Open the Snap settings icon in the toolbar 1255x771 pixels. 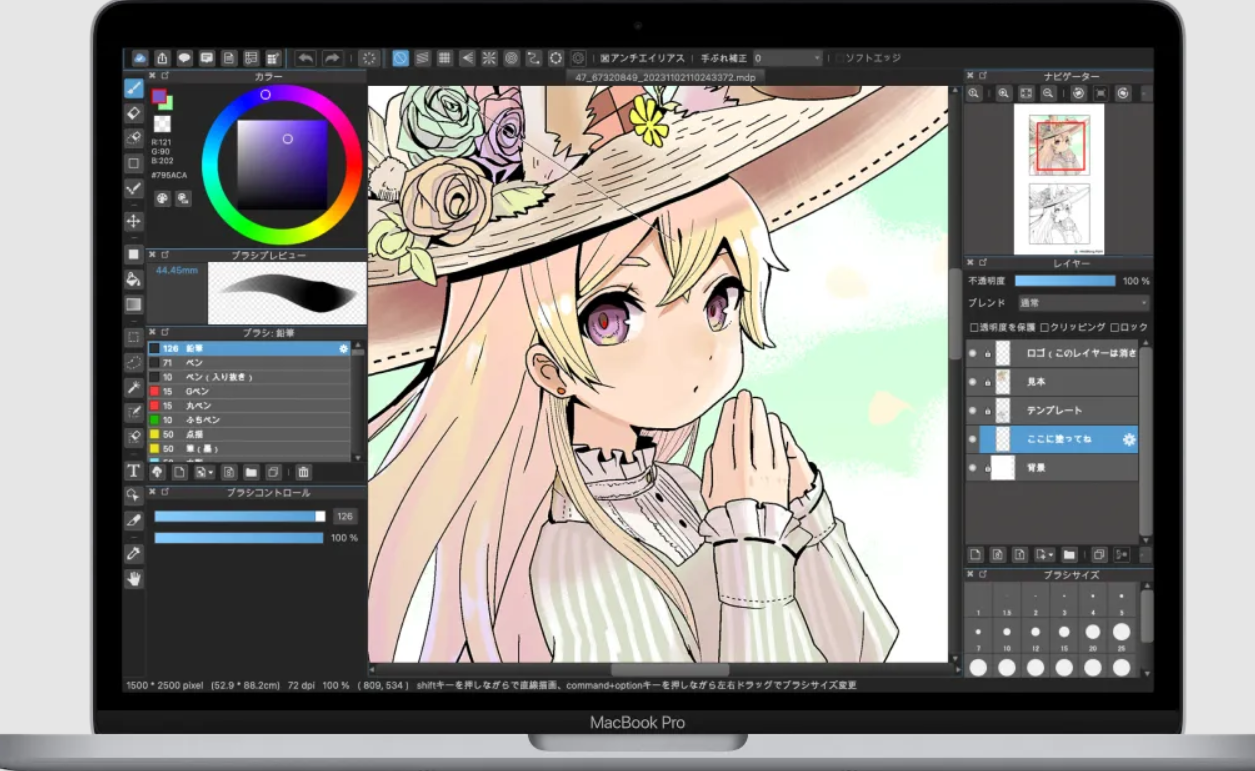click(x=577, y=57)
